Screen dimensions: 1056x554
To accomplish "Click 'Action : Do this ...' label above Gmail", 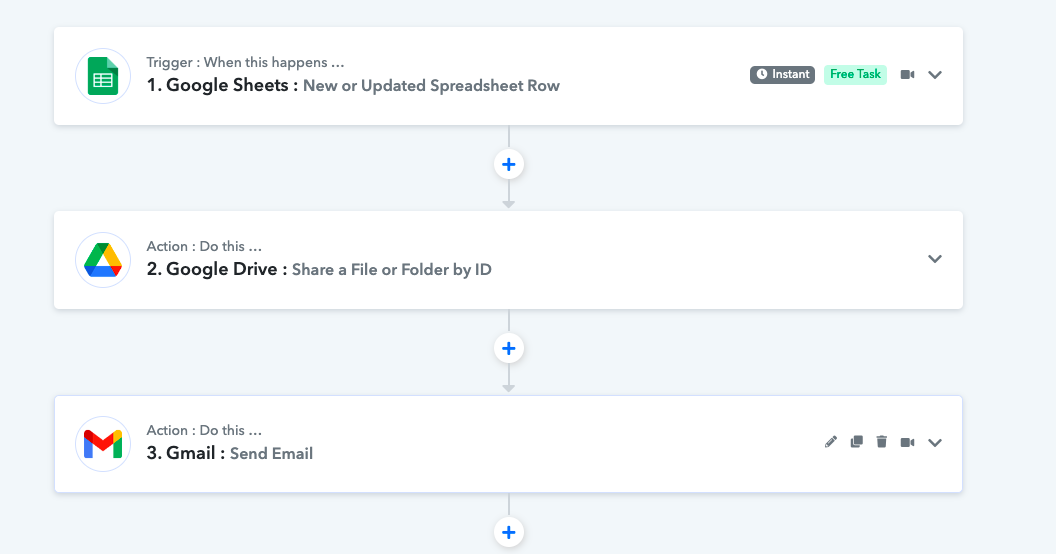I will coord(204,430).
